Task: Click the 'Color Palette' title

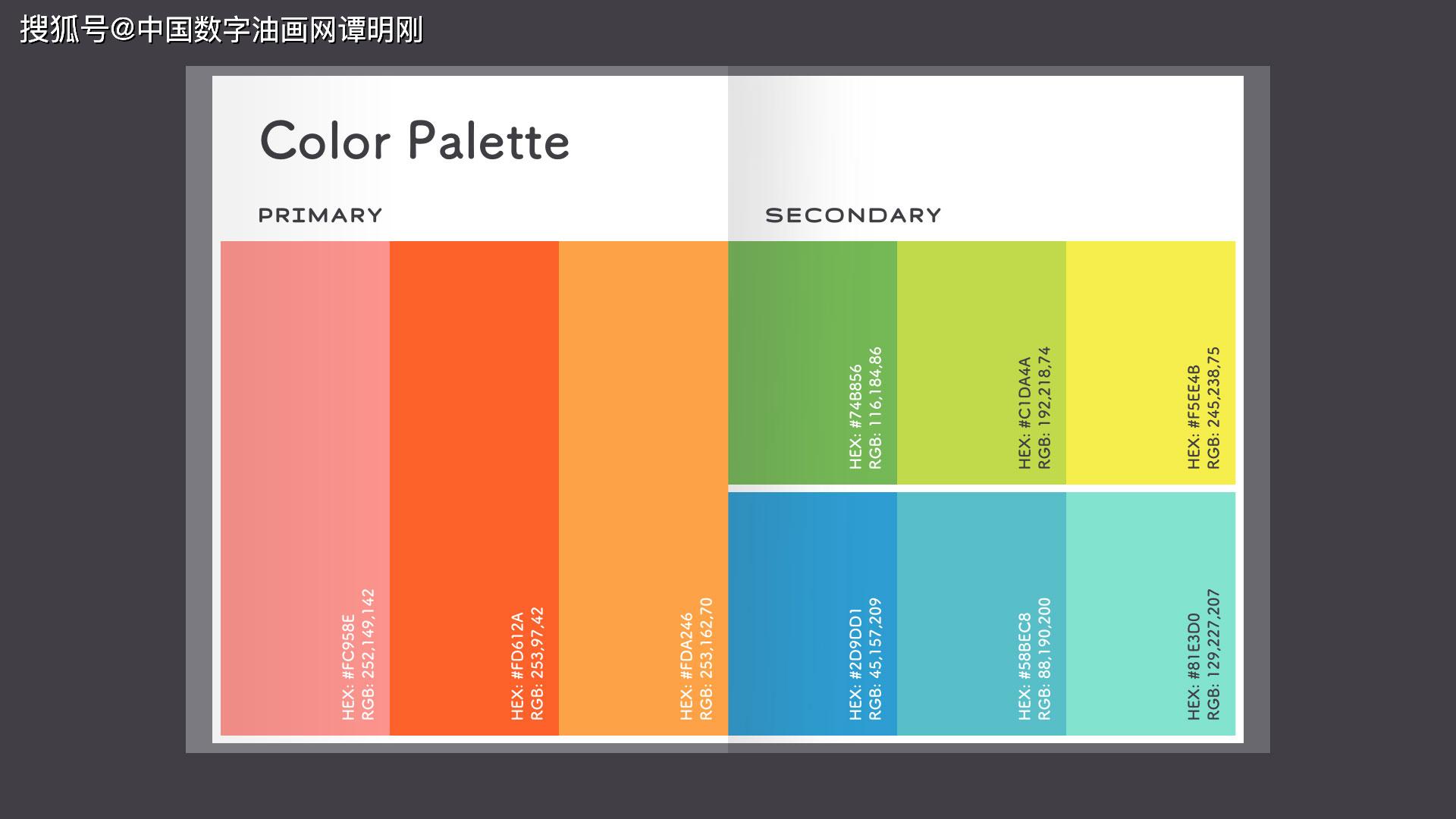Action: pos(414,140)
